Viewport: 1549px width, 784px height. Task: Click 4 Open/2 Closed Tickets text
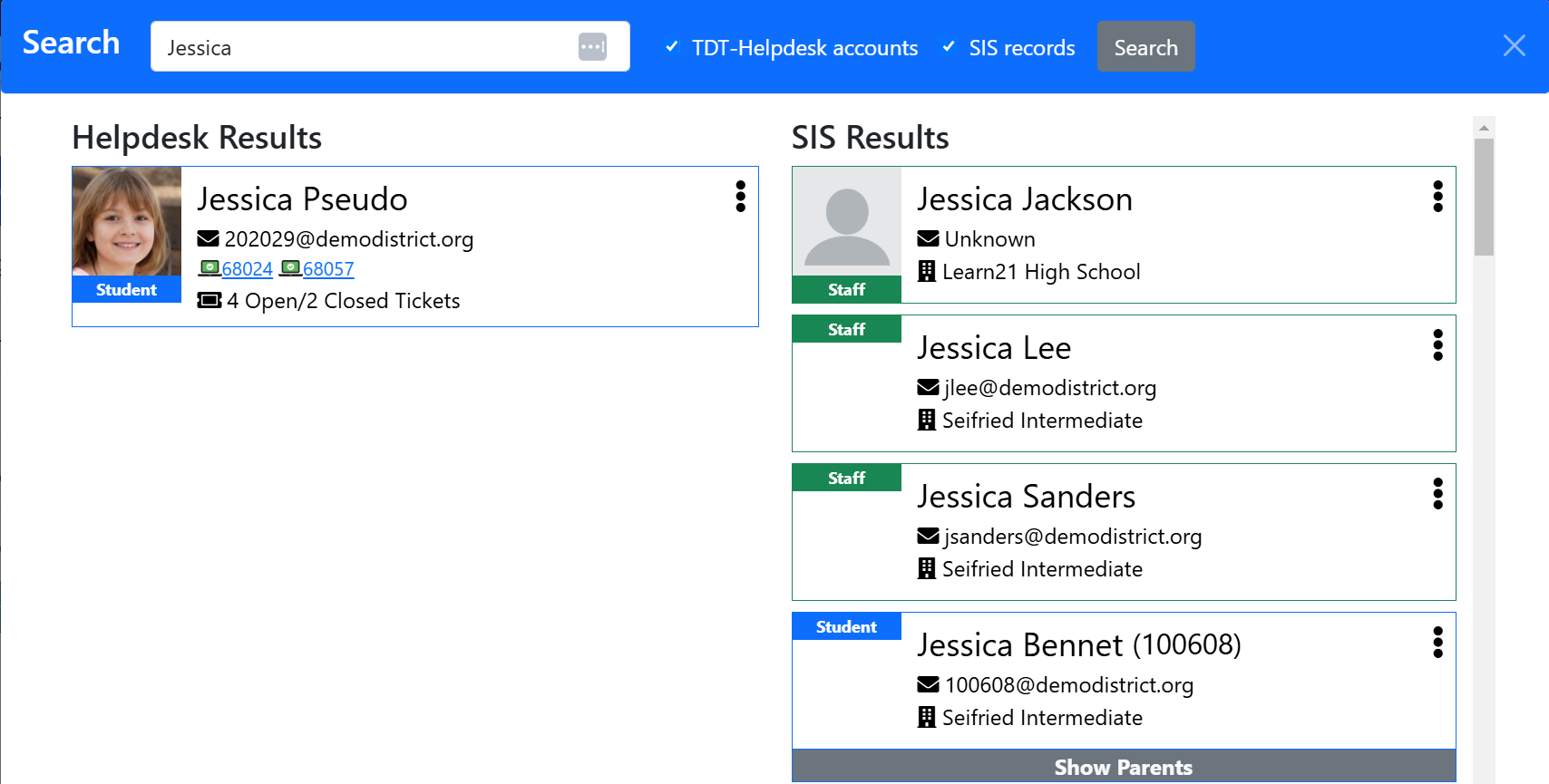(x=344, y=301)
